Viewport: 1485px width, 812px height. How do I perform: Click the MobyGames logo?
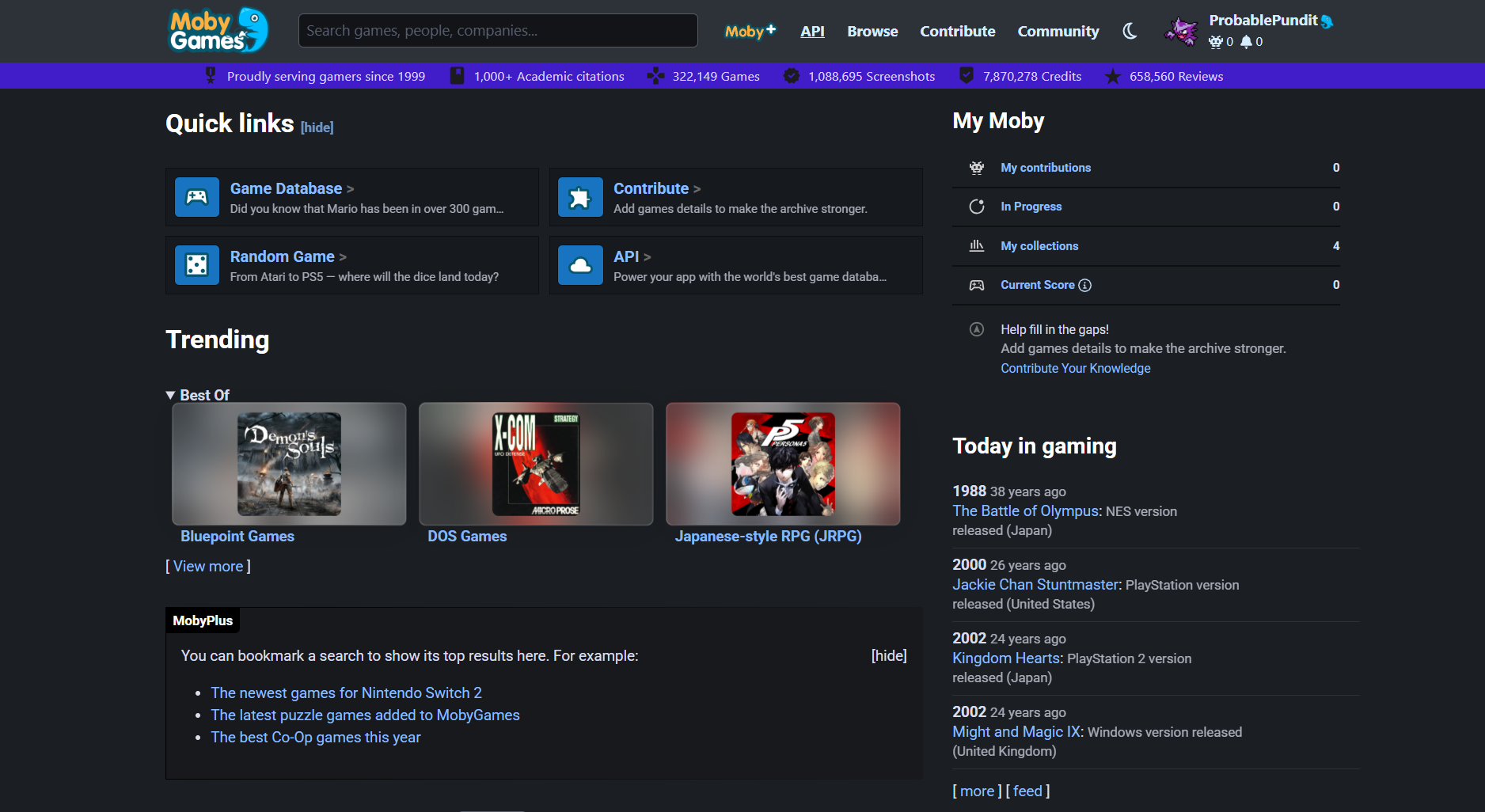pyautogui.click(x=218, y=30)
